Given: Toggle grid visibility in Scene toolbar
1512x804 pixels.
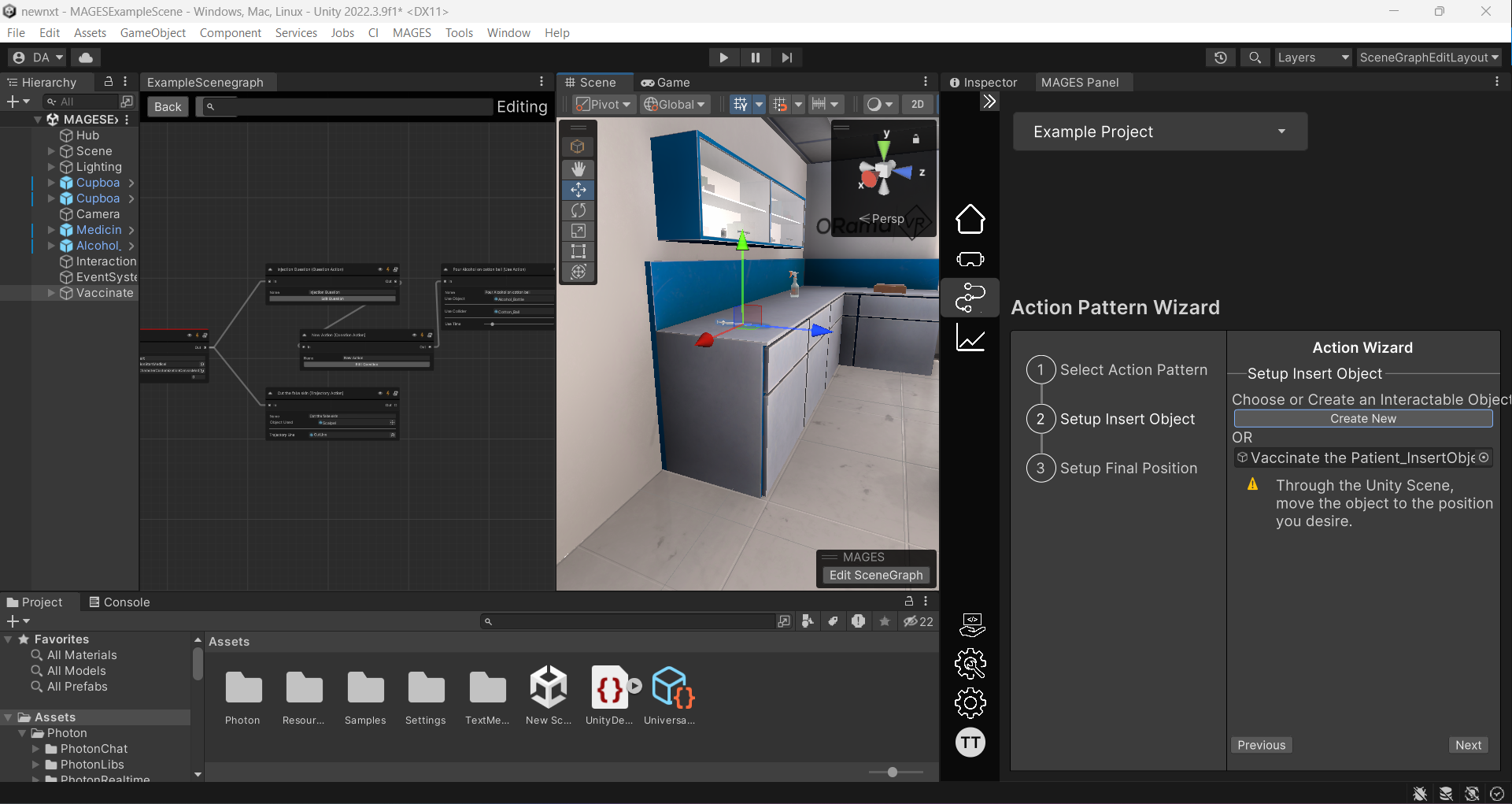Looking at the screenshot, I should click(x=740, y=104).
